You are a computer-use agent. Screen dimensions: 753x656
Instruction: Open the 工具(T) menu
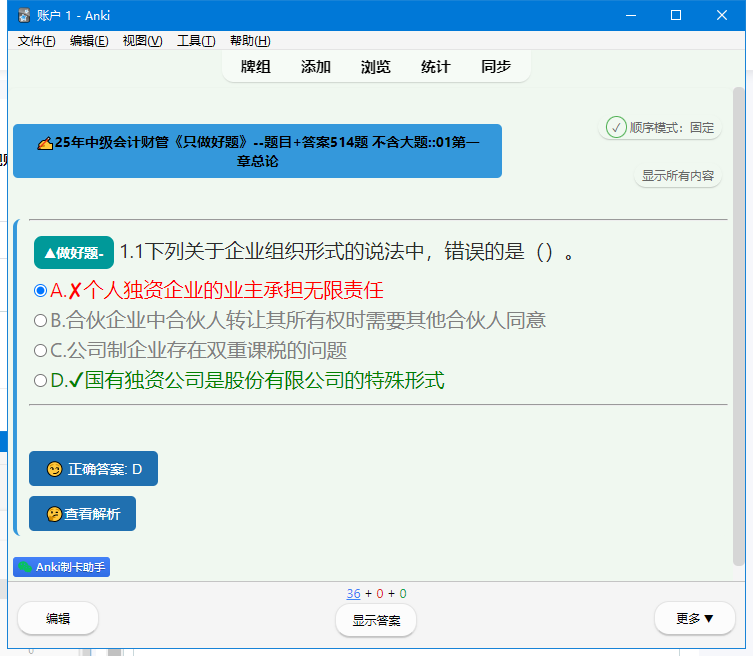click(x=196, y=41)
